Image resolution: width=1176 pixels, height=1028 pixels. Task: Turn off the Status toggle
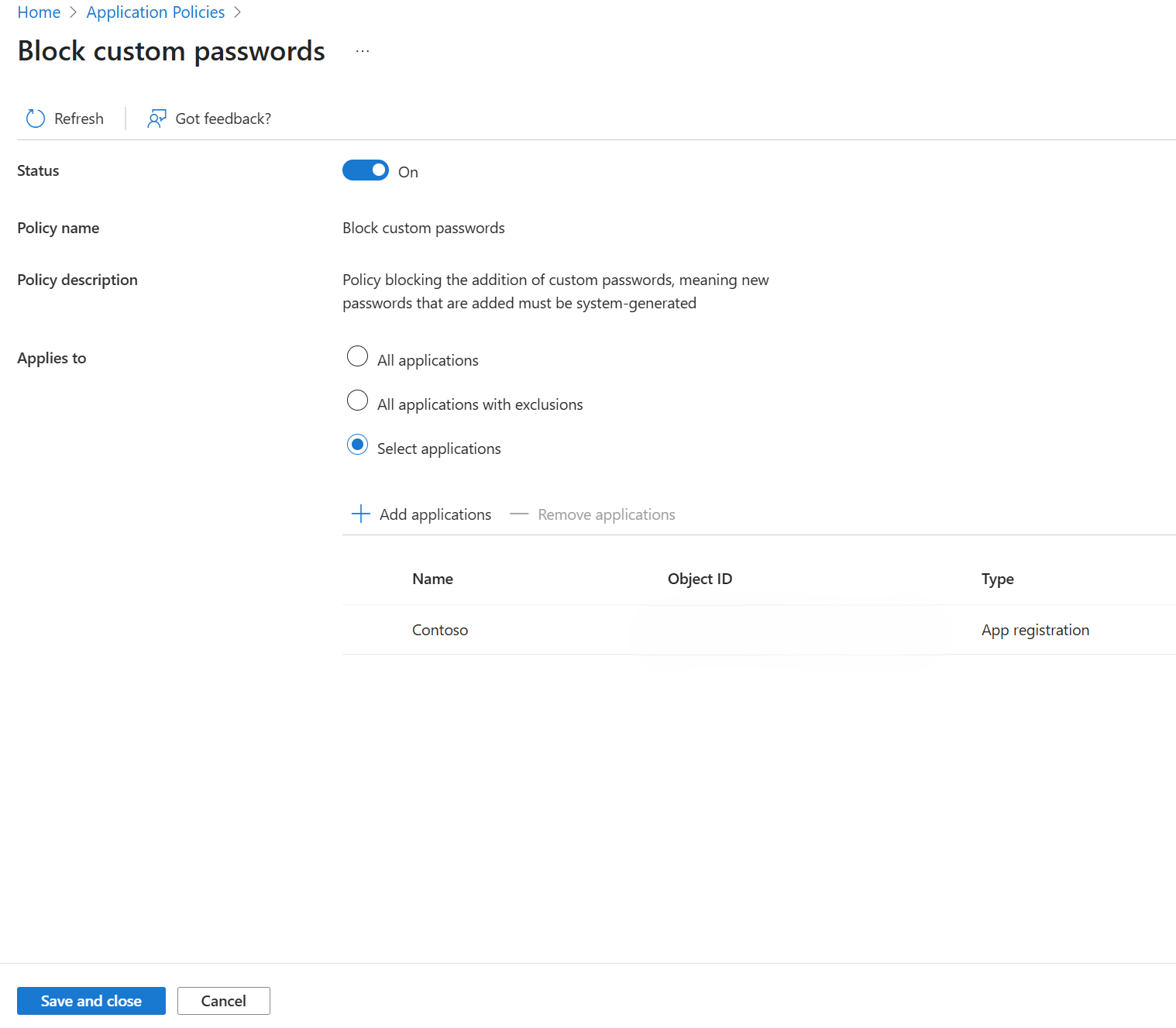click(365, 170)
